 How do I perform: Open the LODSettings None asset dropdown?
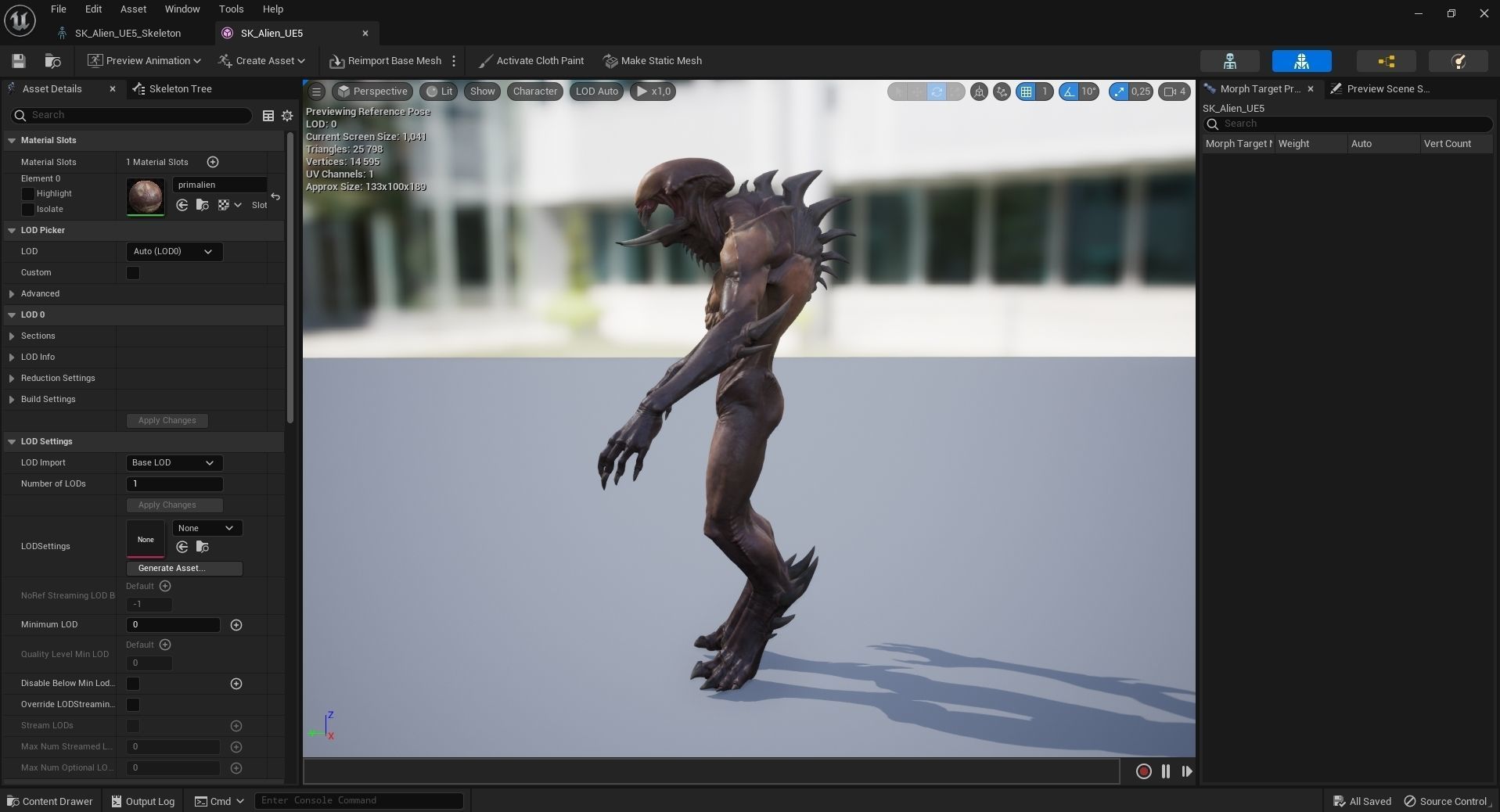pyautogui.click(x=207, y=528)
